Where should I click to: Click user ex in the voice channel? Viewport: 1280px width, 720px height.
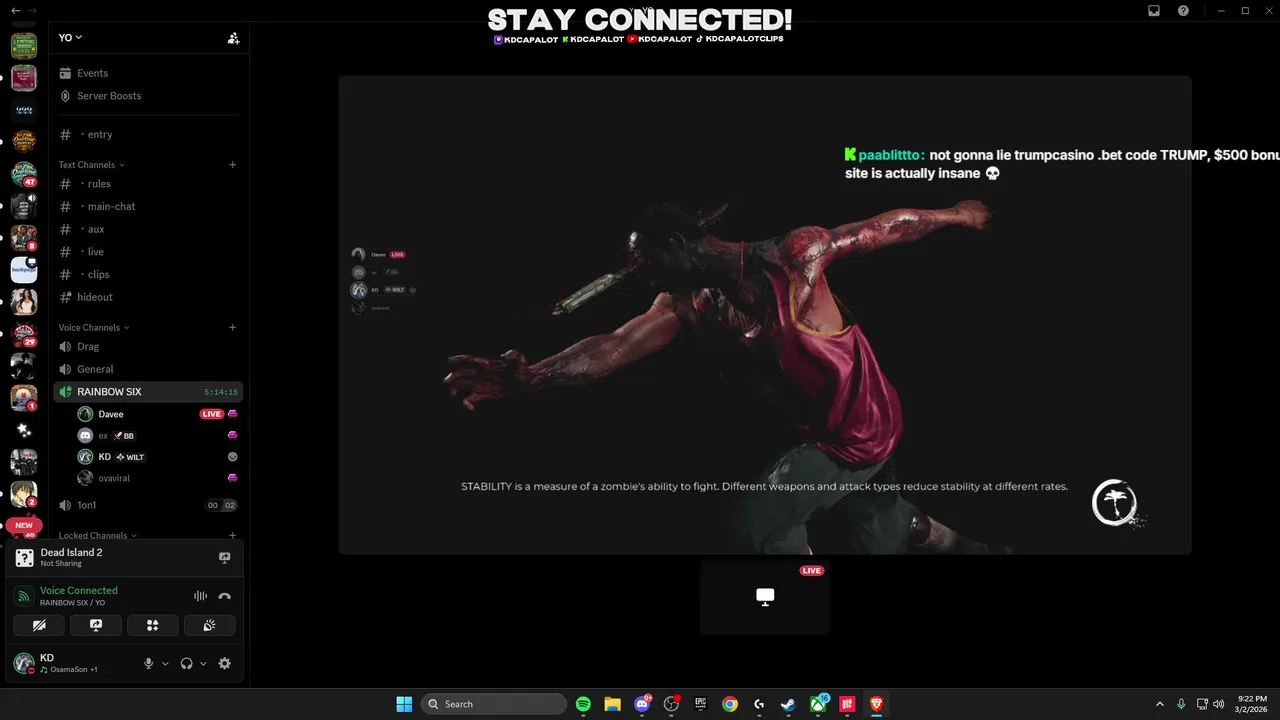point(103,436)
